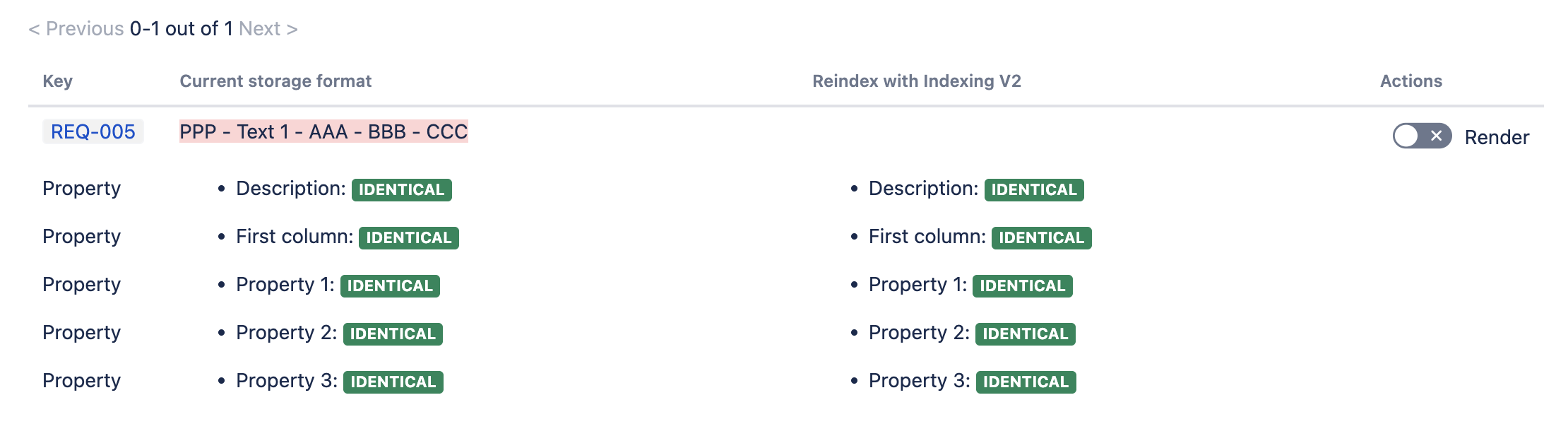Click Property 2 IDENTICAL badge in current storage

point(393,334)
